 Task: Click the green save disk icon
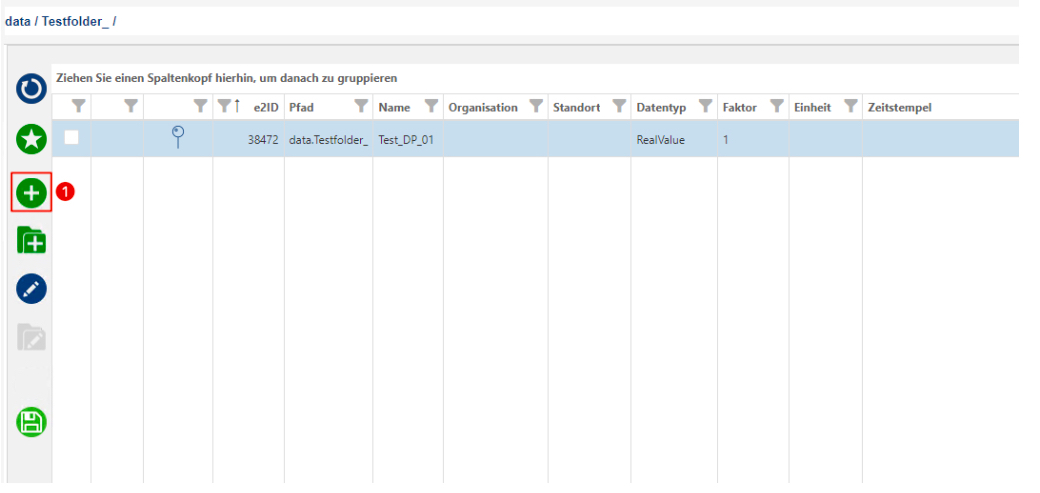pos(31,423)
